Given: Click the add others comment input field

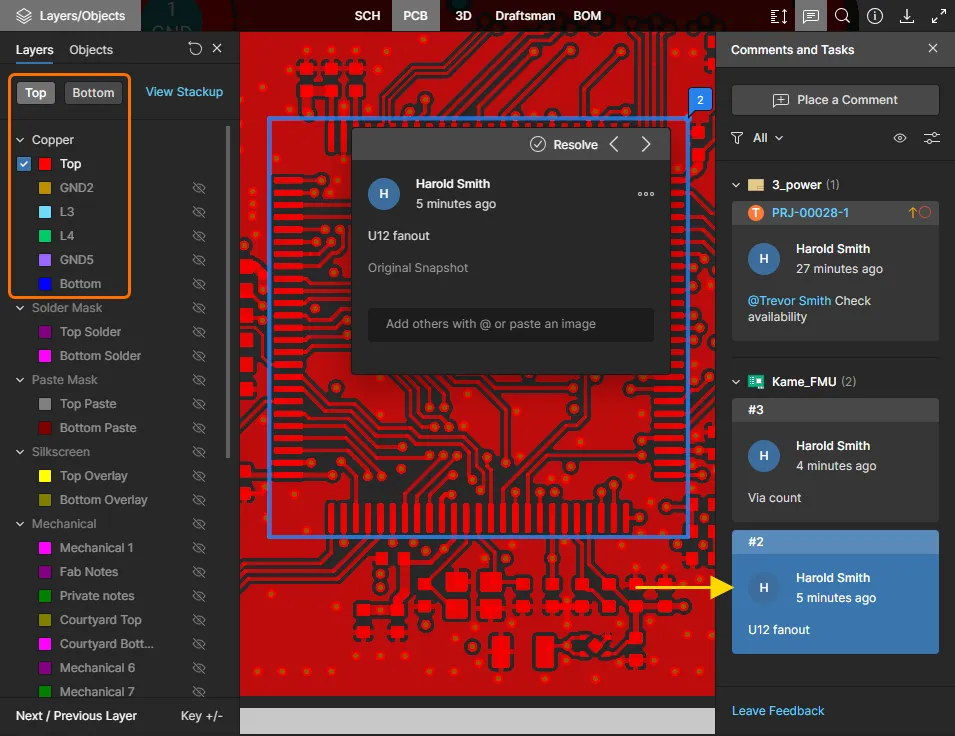Looking at the screenshot, I should tap(510, 324).
